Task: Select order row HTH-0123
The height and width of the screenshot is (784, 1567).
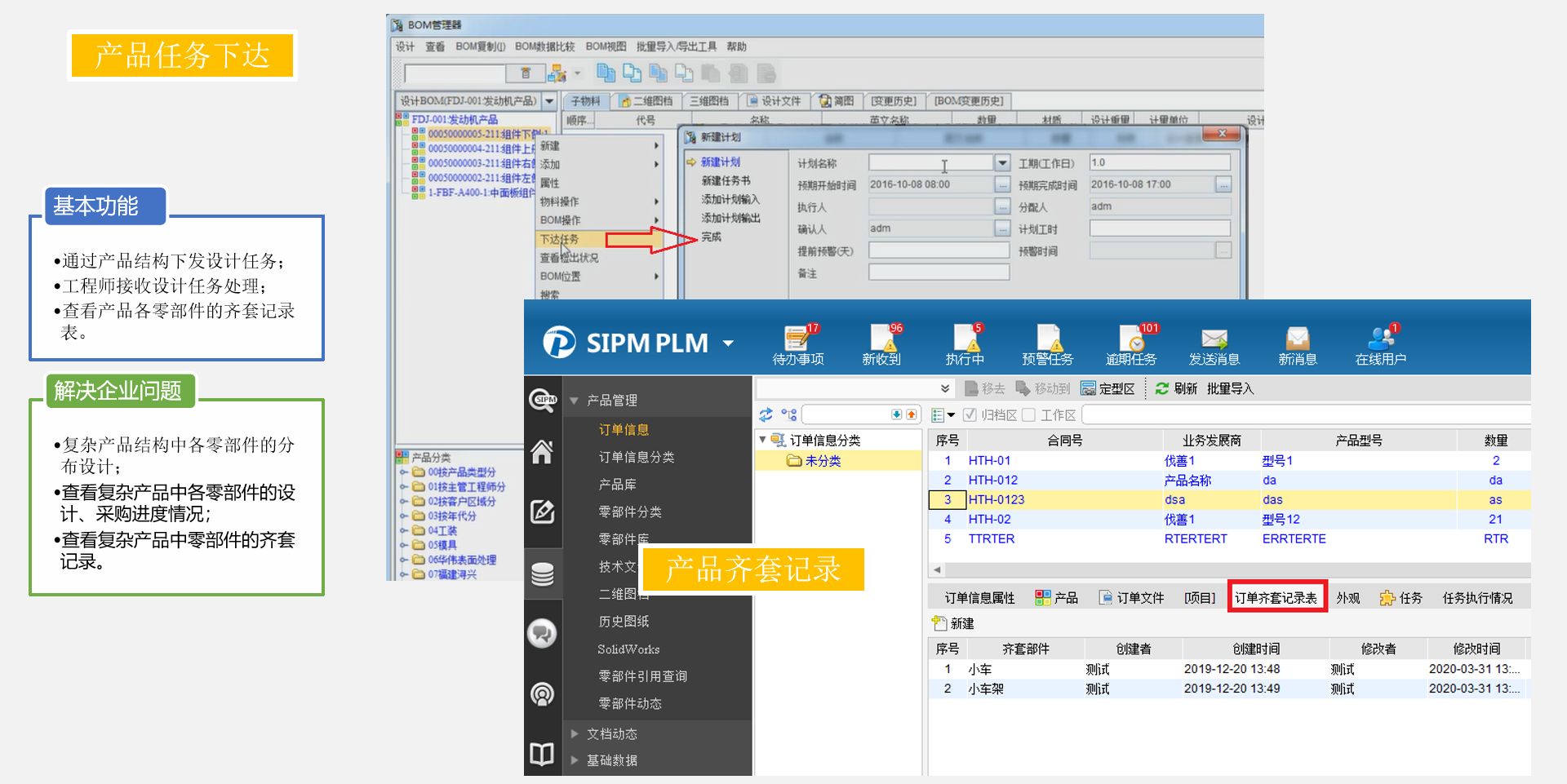Action: (996, 500)
